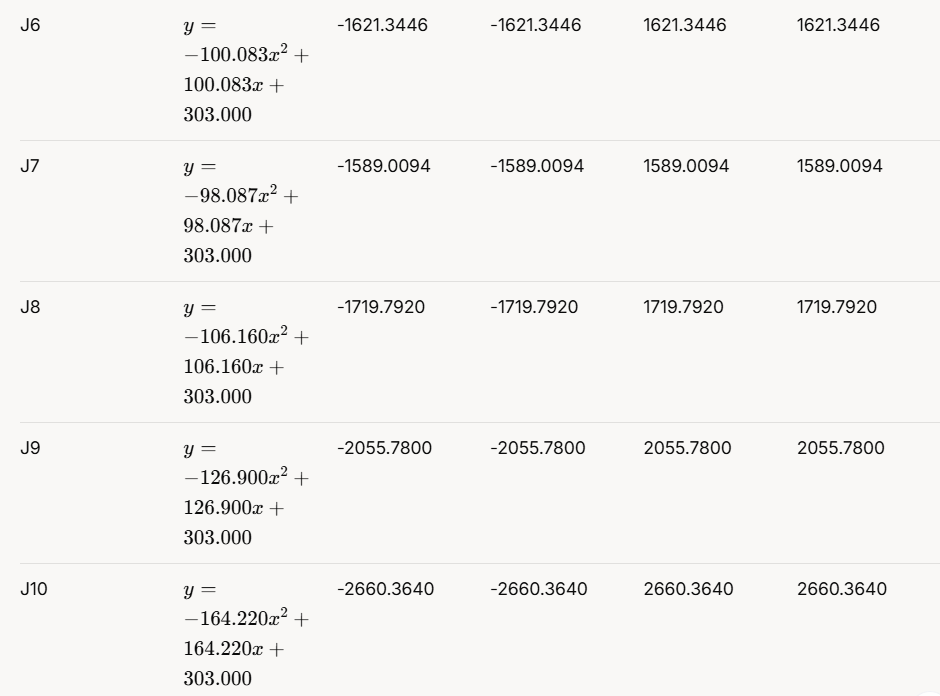Image resolution: width=940 pixels, height=696 pixels.
Task: Select the first positive 1589.0094 in row J7
Action: (686, 166)
